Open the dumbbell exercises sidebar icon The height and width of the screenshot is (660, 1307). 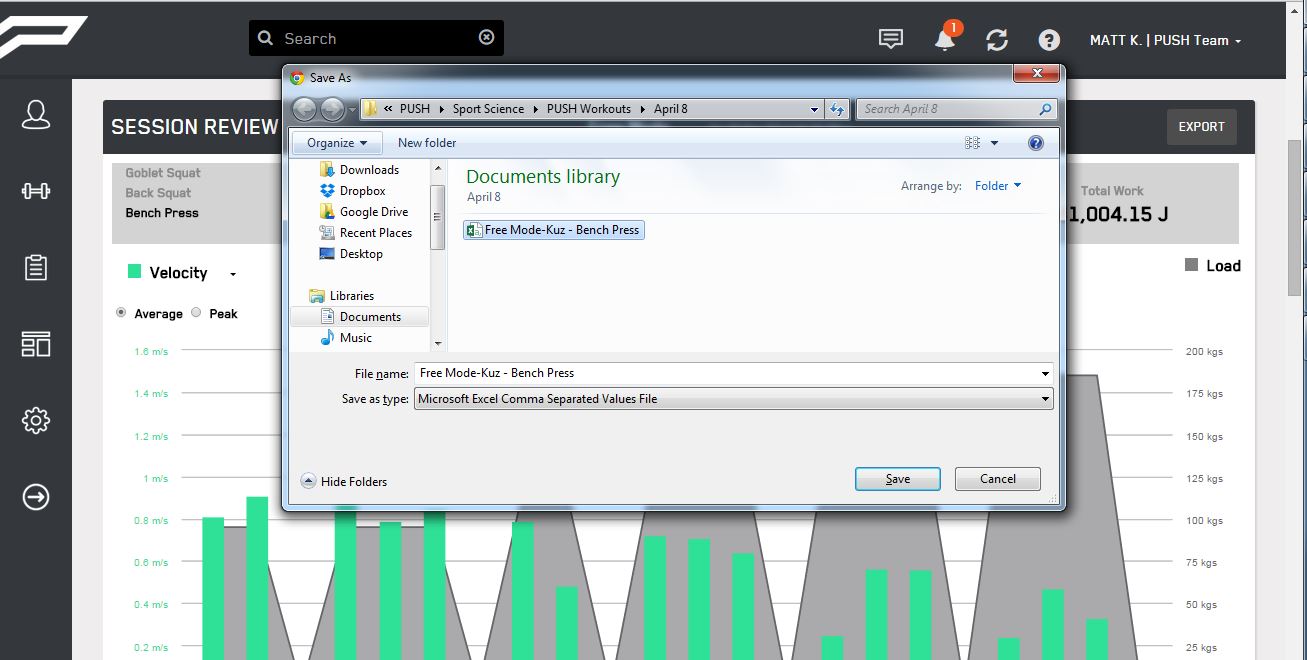(36, 190)
